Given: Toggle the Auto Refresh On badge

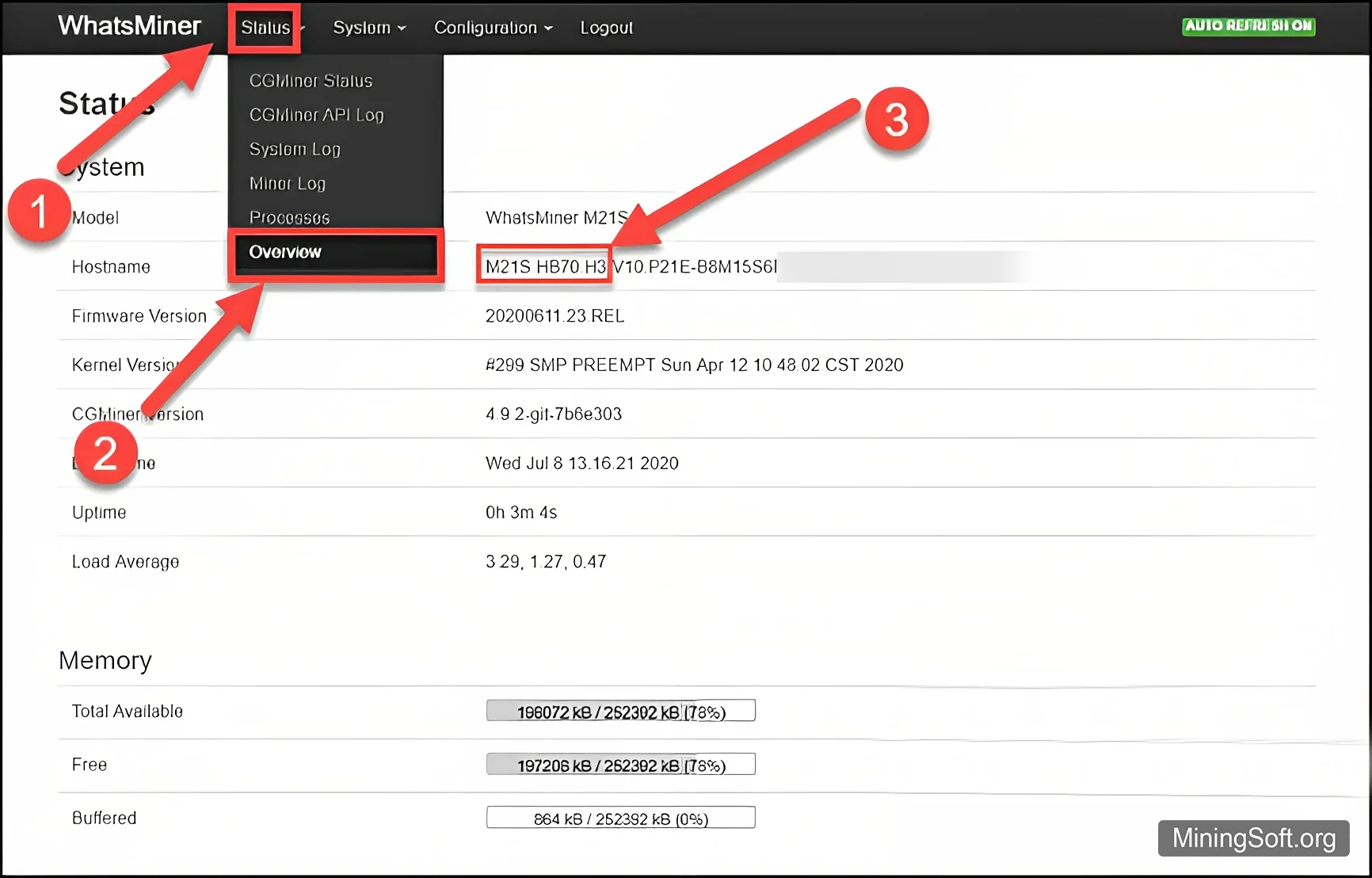Looking at the screenshot, I should point(1248,26).
